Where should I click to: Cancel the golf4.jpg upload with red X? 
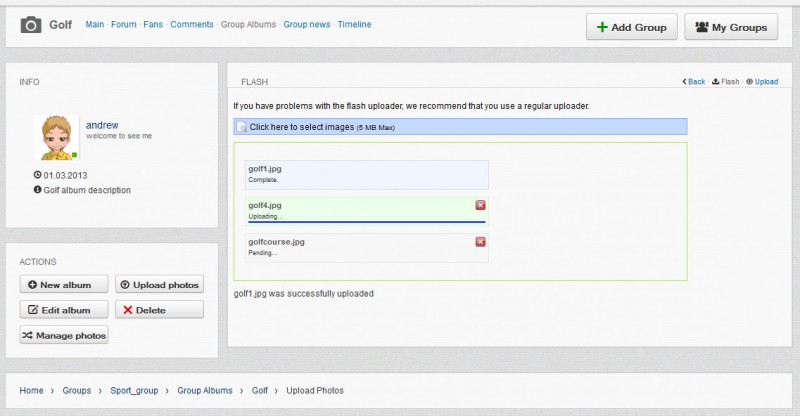[x=480, y=205]
